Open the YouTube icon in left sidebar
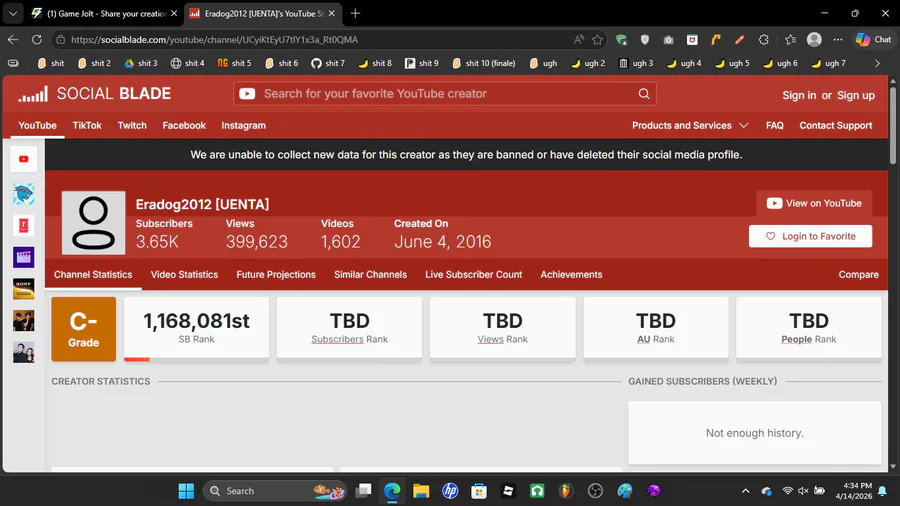The width and height of the screenshot is (900, 506). pyautogui.click(x=24, y=159)
